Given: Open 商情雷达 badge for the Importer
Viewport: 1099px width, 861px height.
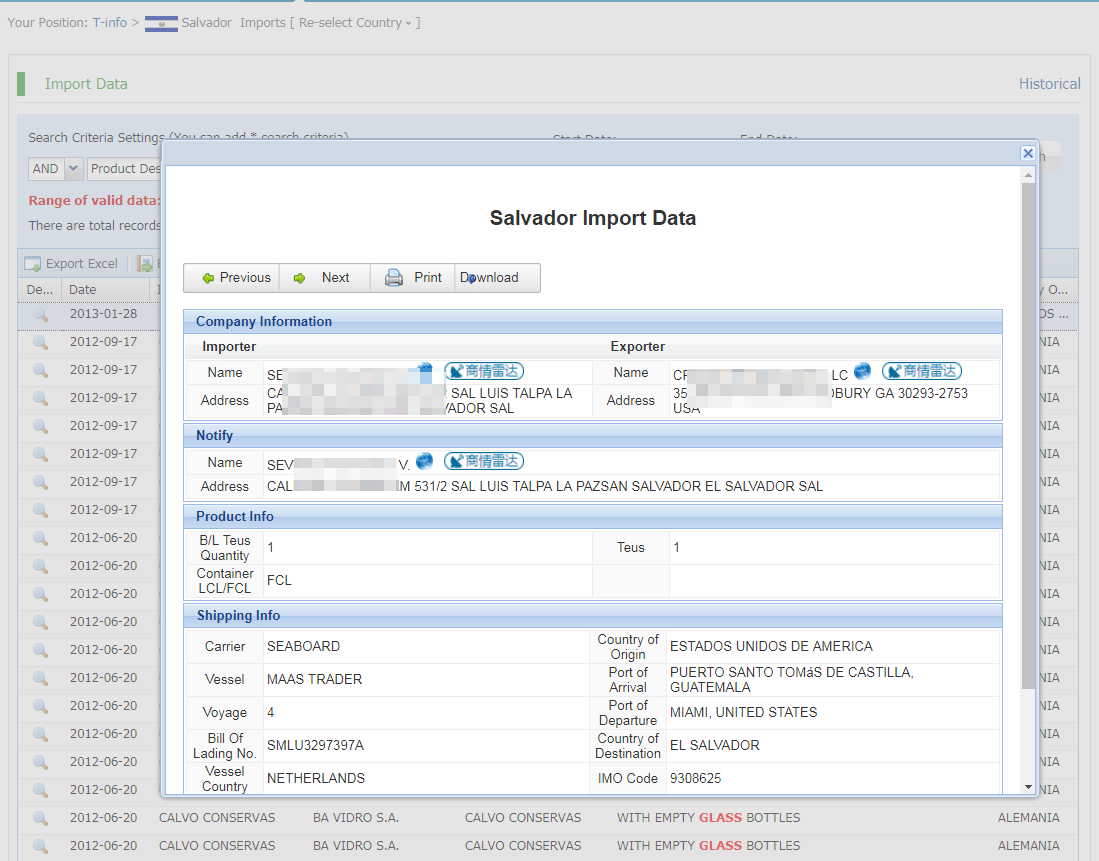Looking at the screenshot, I should click(484, 371).
